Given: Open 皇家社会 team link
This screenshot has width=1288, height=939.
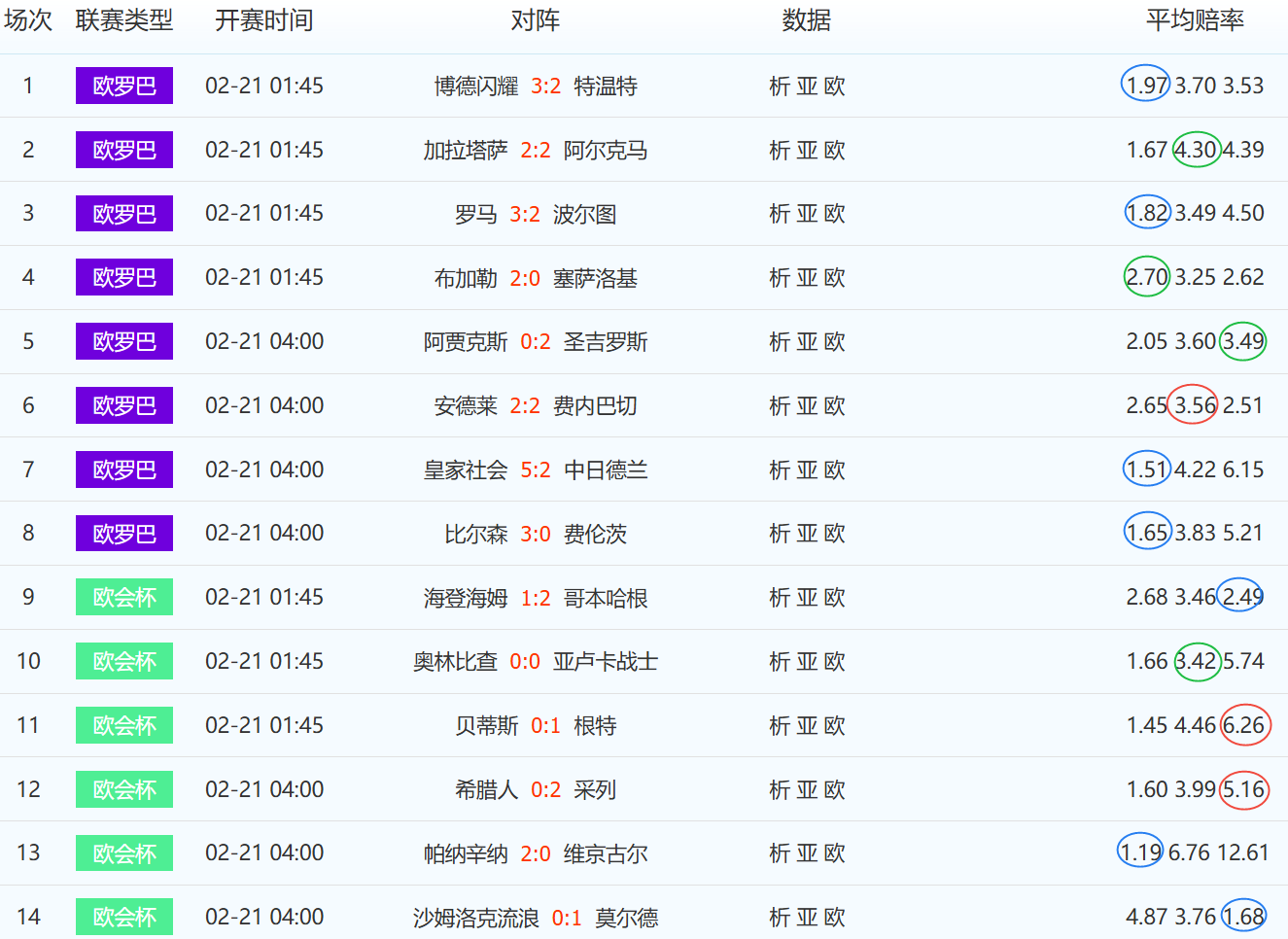Looking at the screenshot, I should tap(466, 470).
